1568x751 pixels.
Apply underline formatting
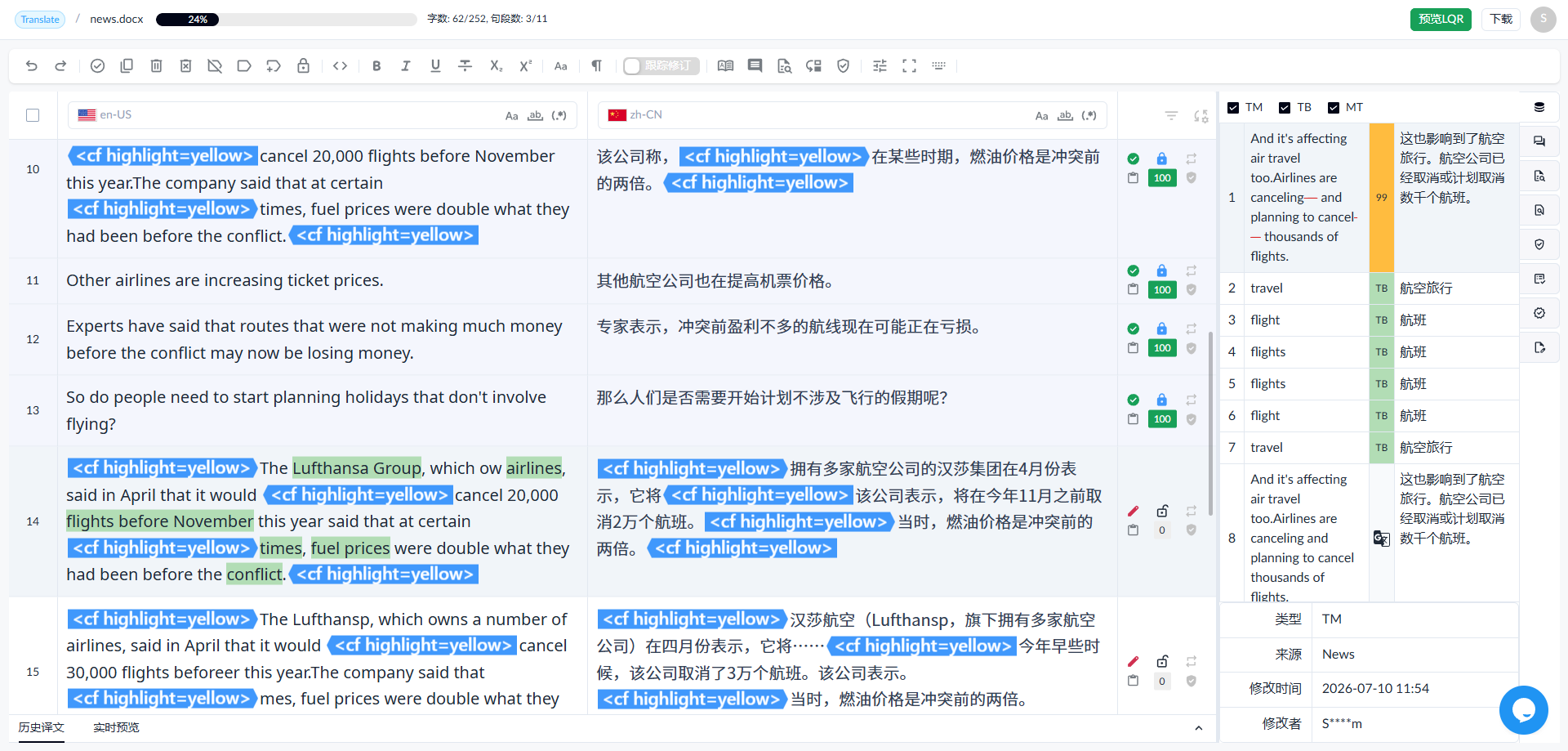(435, 66)
